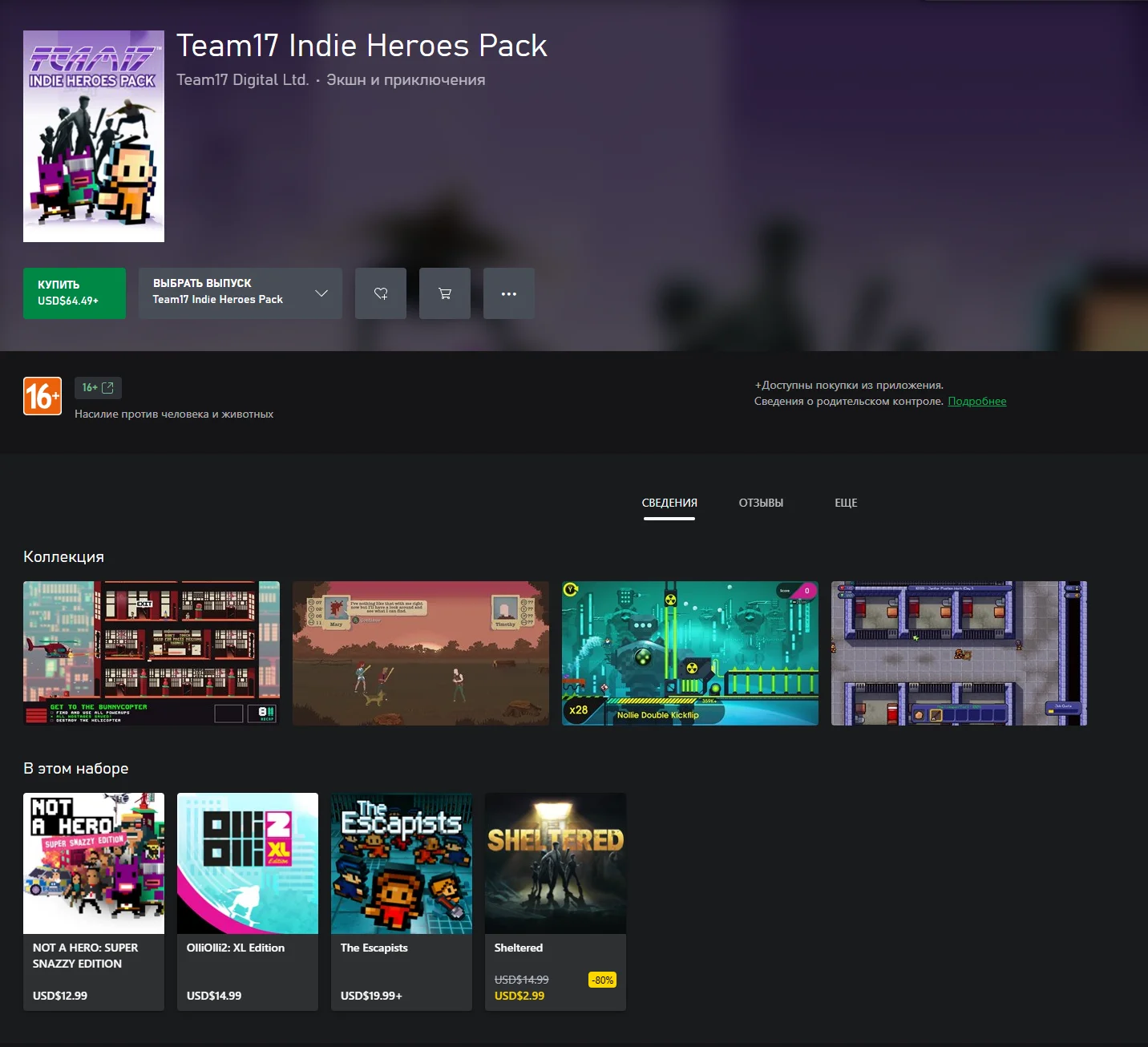The image size is (1148, 1047).
Task: Buy the pack for USD$64.49+
Action: (x=75, y=293)
